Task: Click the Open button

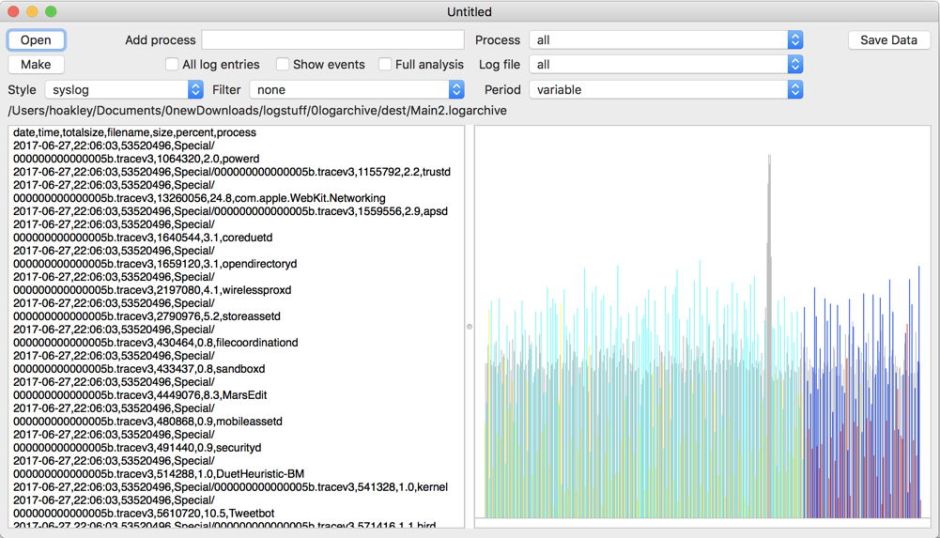Action: [x=36, y=40]
